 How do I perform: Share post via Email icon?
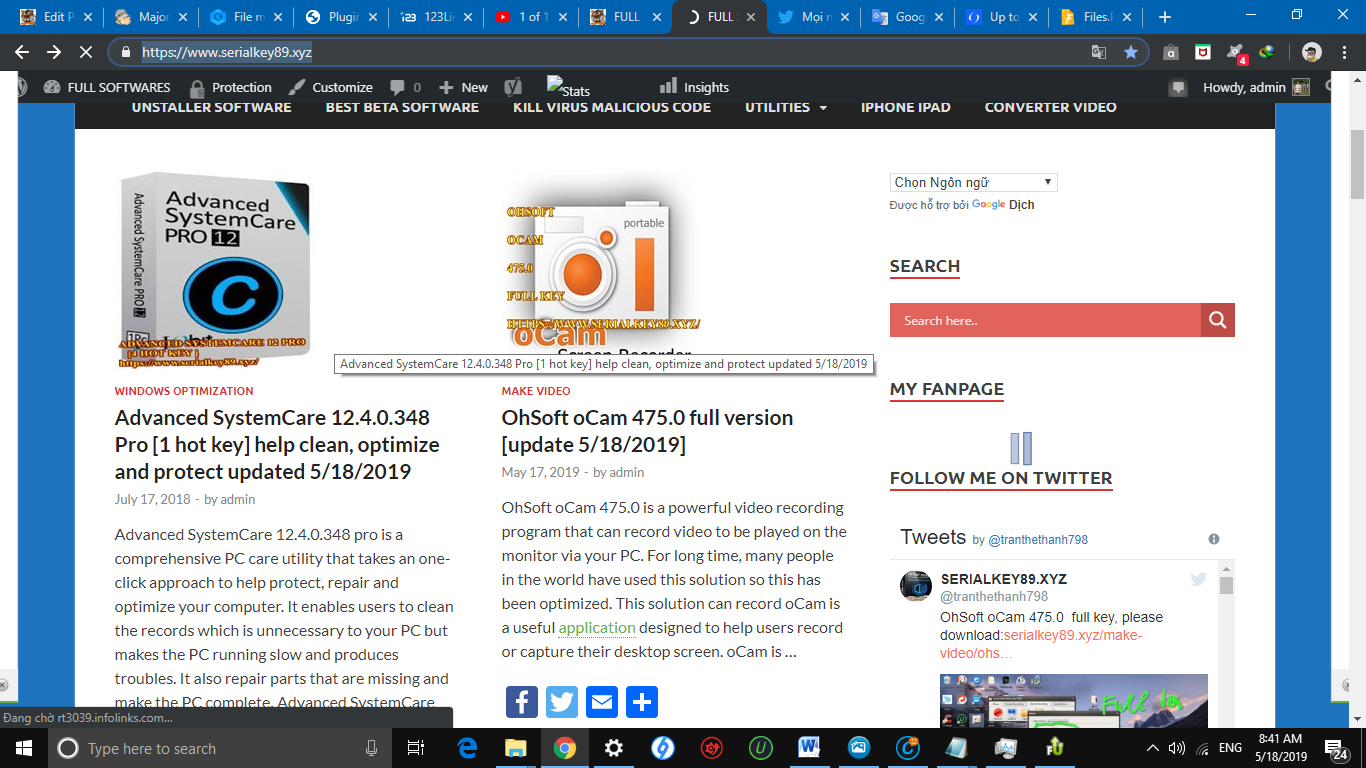[x=602, y=702]
